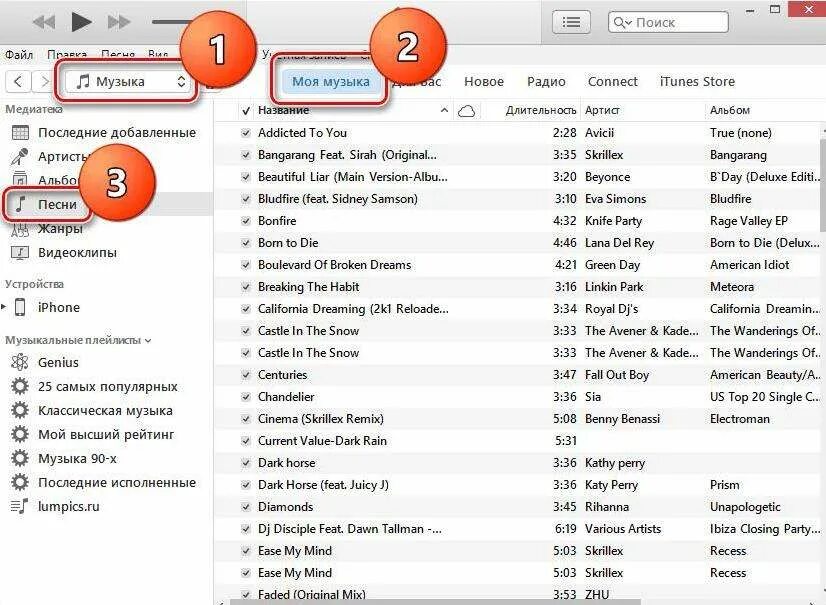The height and width of the screenshot is (605, 826).
Task: Open the Видеоклипы library view
Action: click(x=77, y=252)
